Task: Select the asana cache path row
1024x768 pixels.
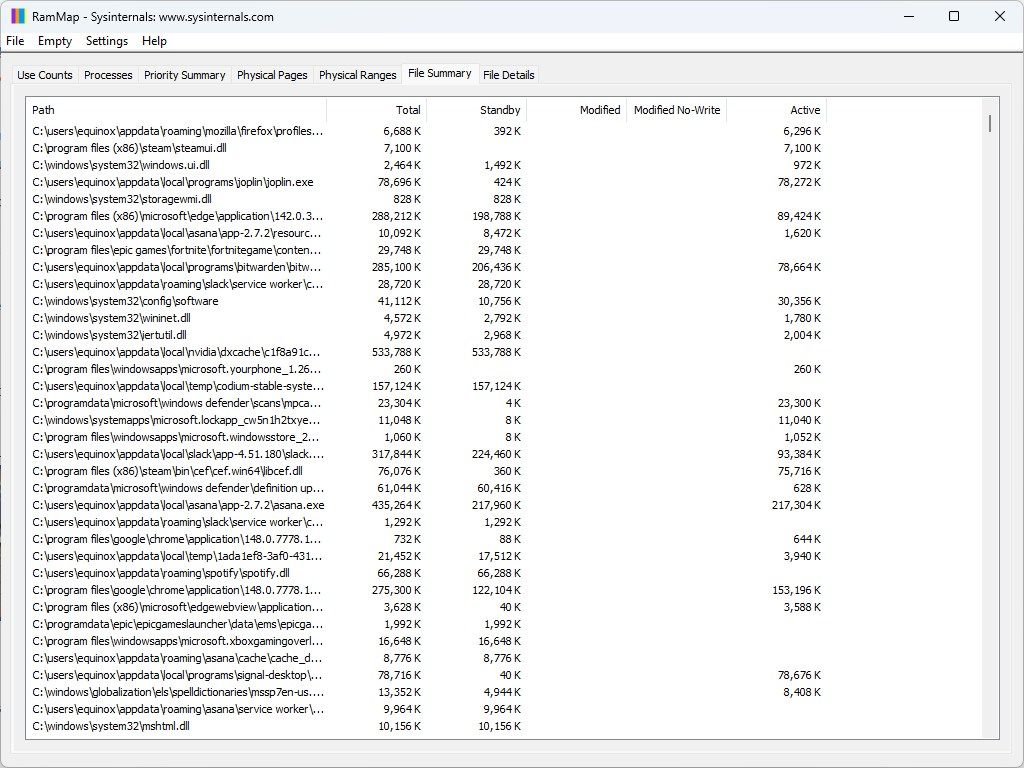Action: [427, 658]
